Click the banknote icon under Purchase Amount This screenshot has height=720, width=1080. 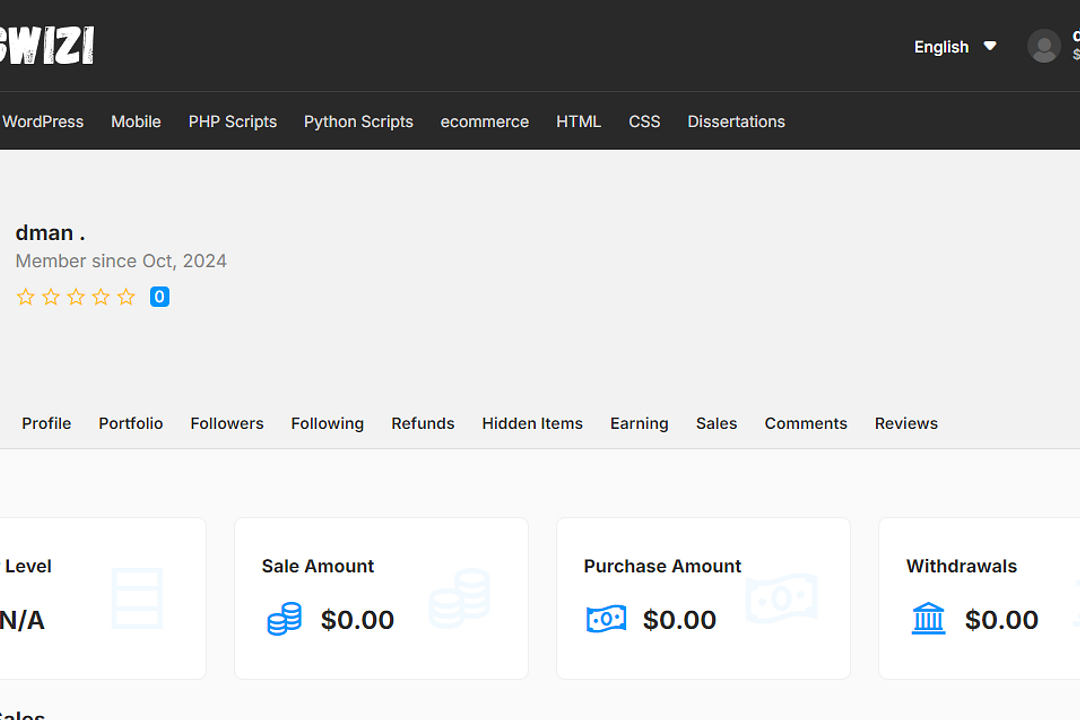606,619
